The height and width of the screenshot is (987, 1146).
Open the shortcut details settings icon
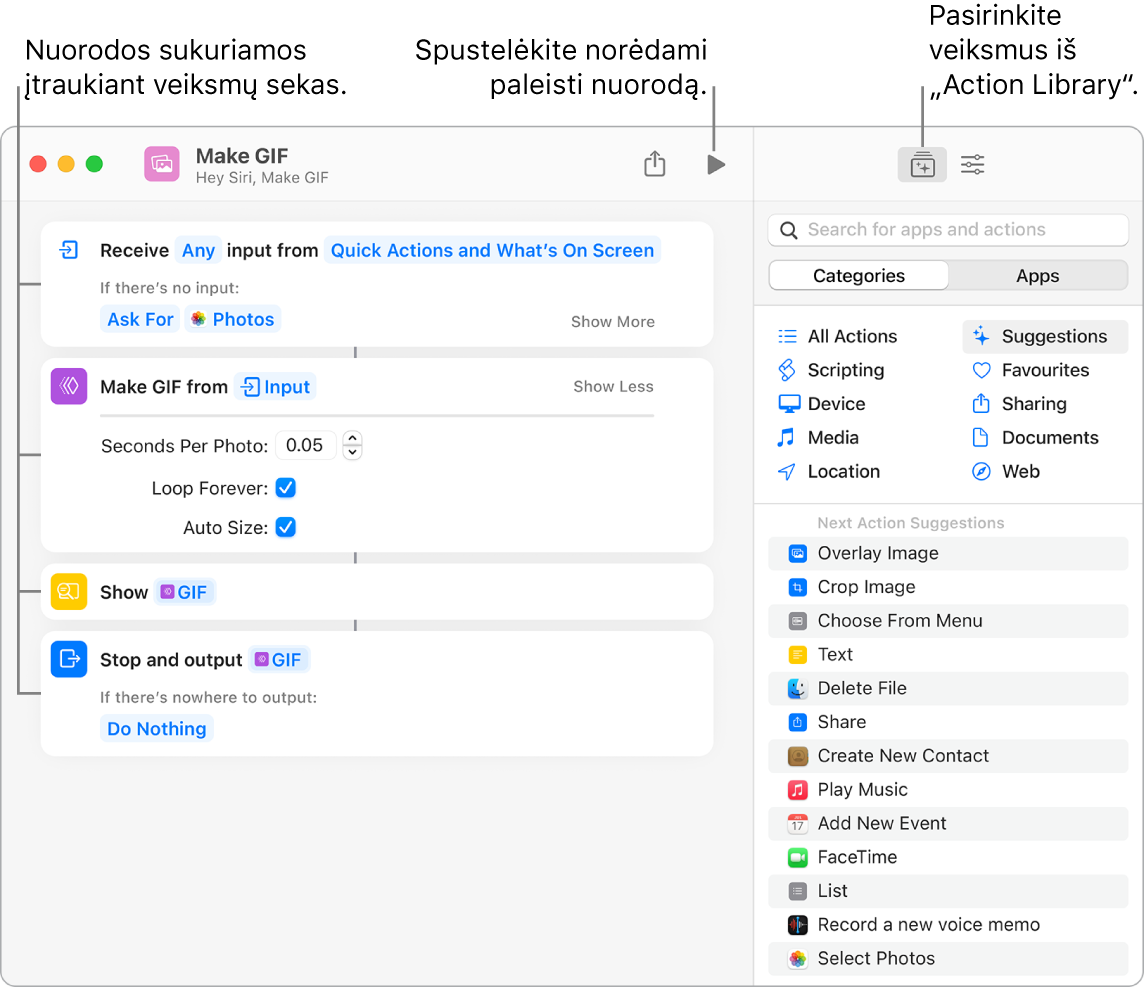[x=972, y=165]
